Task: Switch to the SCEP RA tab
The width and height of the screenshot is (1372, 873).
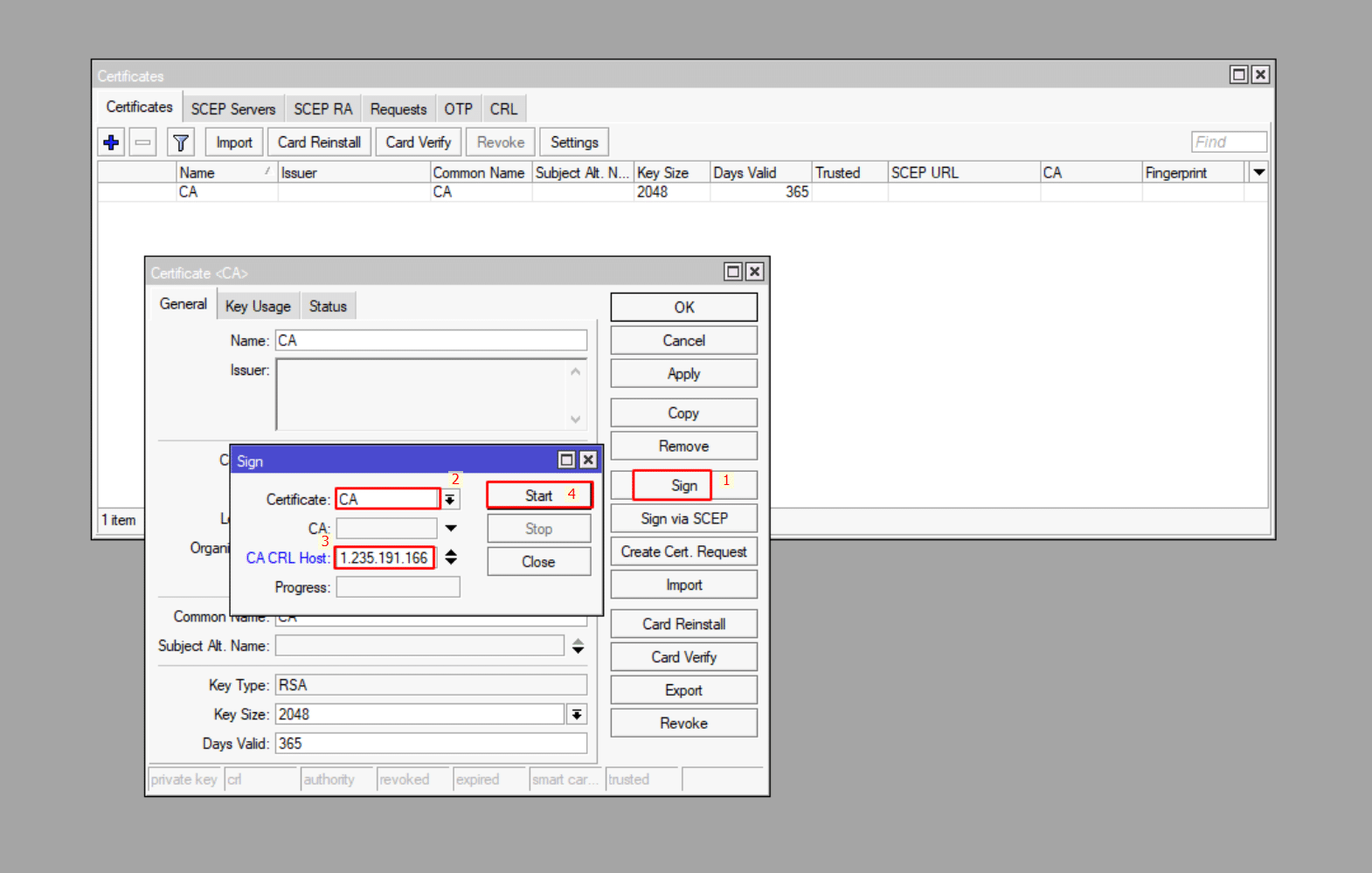Action: coord(322,108)
